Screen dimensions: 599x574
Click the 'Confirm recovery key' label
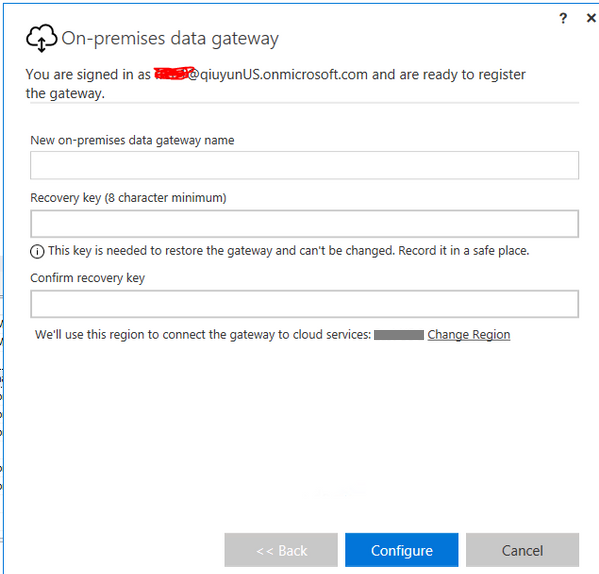tap(87, 278)
